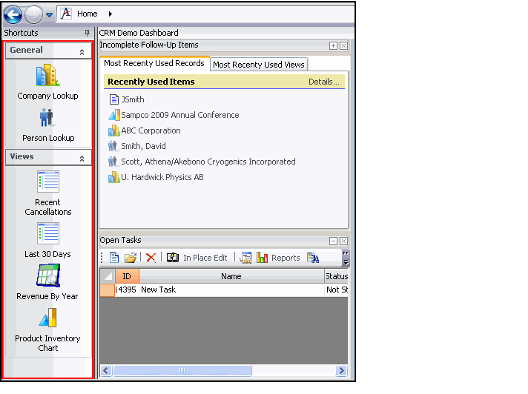Screen dimensions: 528x394
Task: Sort by the ID column header
Action: pyautogui.click(x=127, y=276)
